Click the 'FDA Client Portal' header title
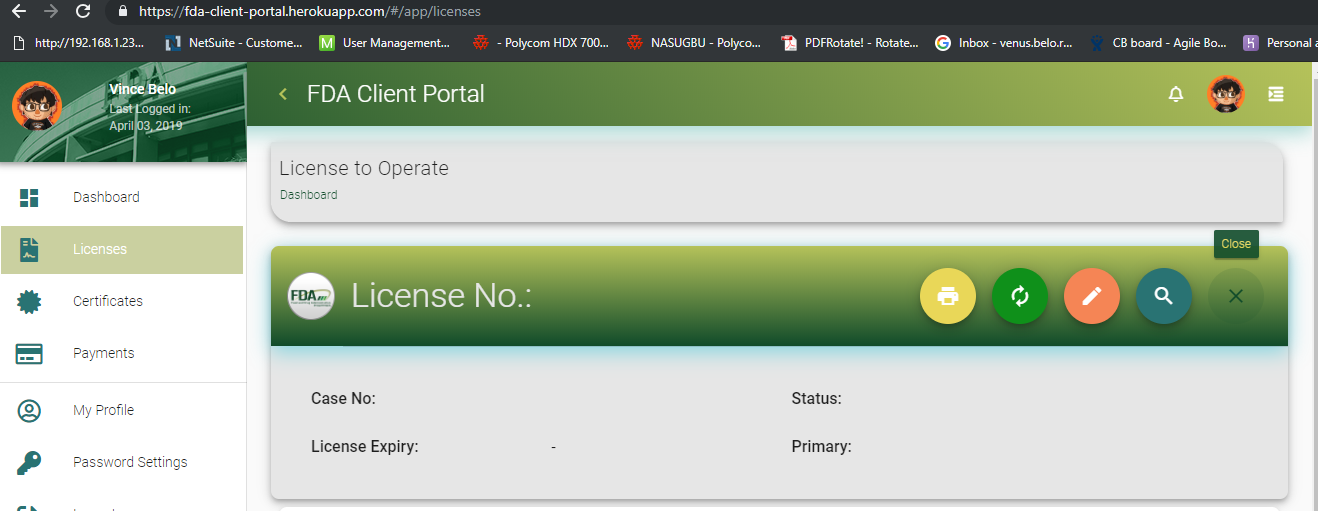This screenshot has height=511, width=1318. 396,94
